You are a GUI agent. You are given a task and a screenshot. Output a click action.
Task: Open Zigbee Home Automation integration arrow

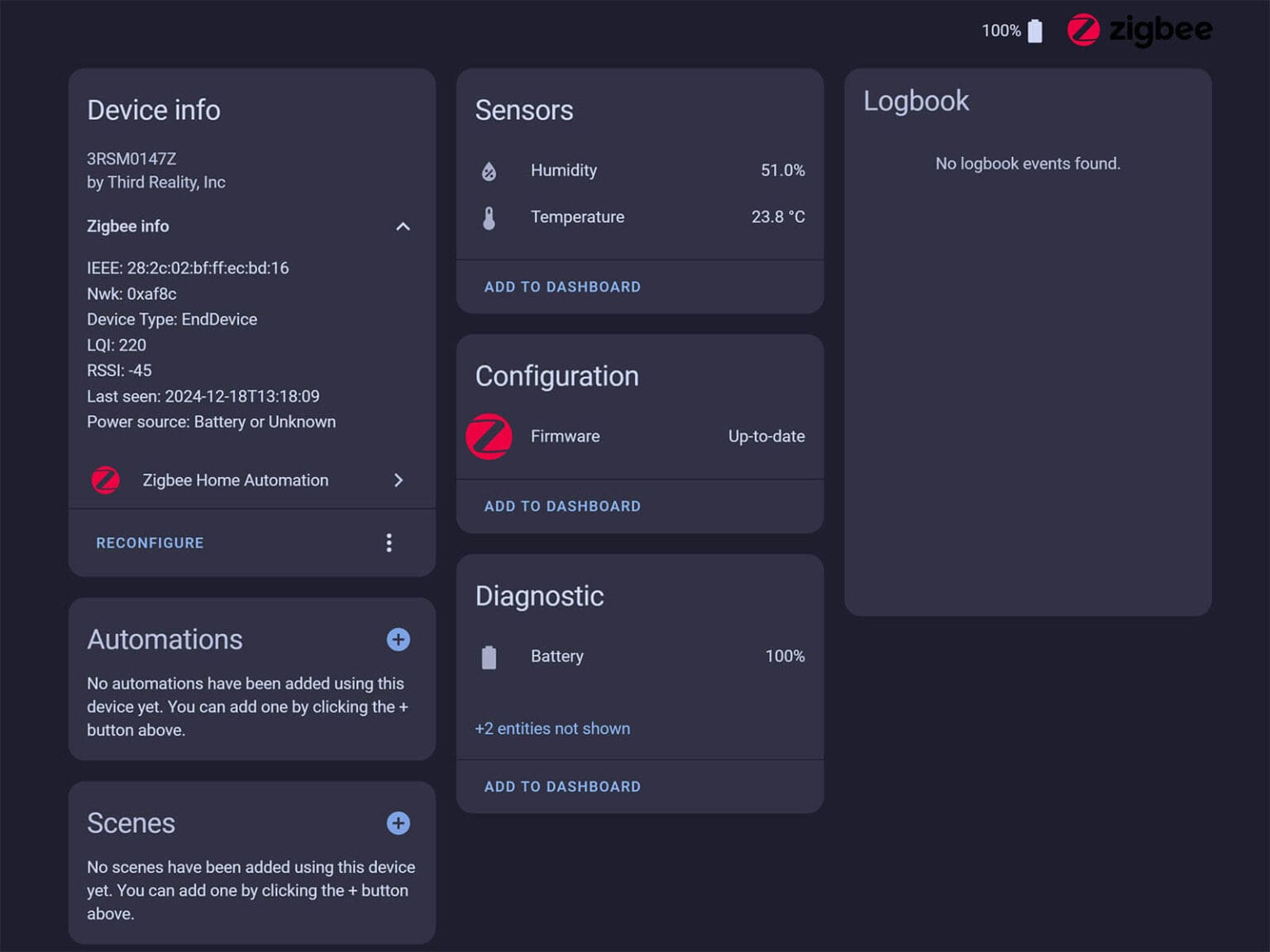[399, 480]
